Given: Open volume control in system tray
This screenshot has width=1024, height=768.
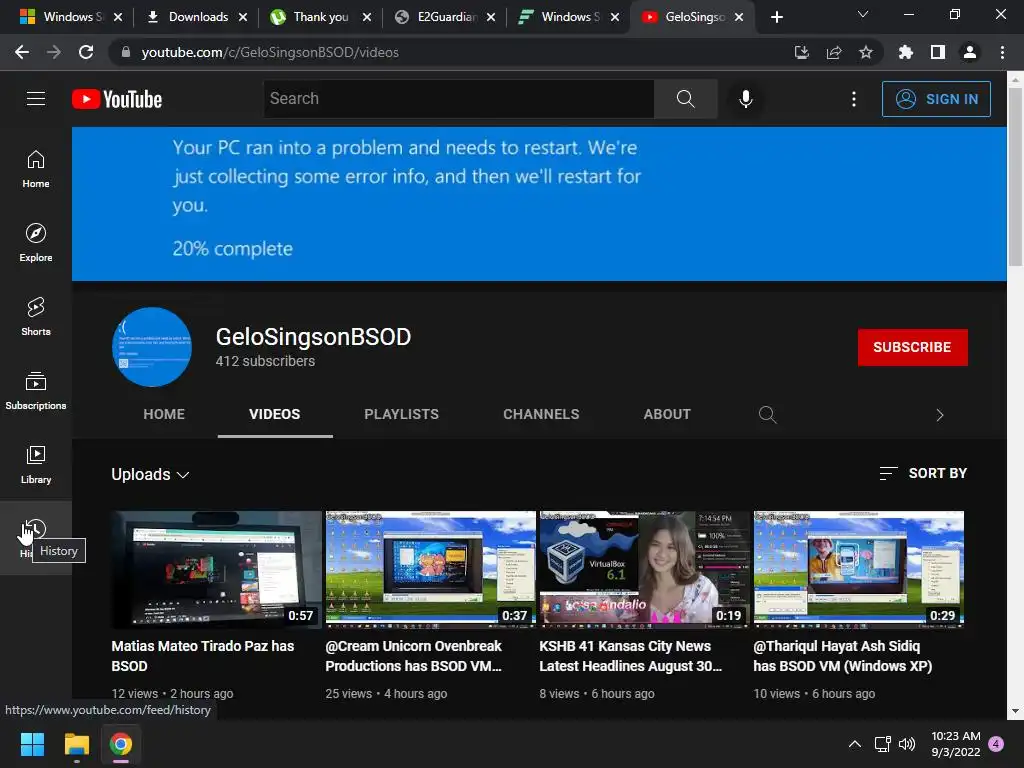Looking at the screenshot, I should (906, 744).
